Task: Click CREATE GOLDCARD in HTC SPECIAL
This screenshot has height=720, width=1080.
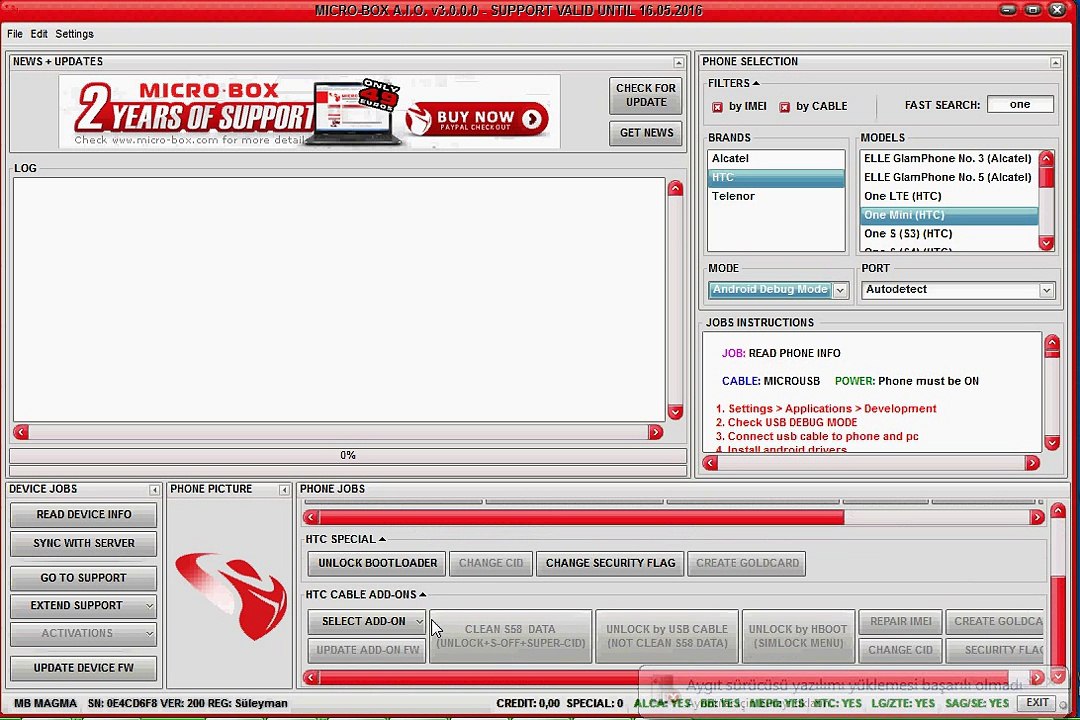Action: click(x=747, y=564)
